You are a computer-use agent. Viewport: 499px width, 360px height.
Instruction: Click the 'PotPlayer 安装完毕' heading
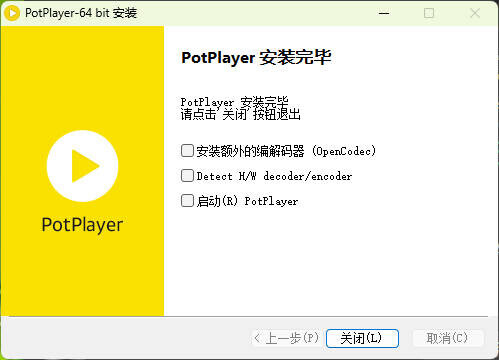click(x=256, y=57)
